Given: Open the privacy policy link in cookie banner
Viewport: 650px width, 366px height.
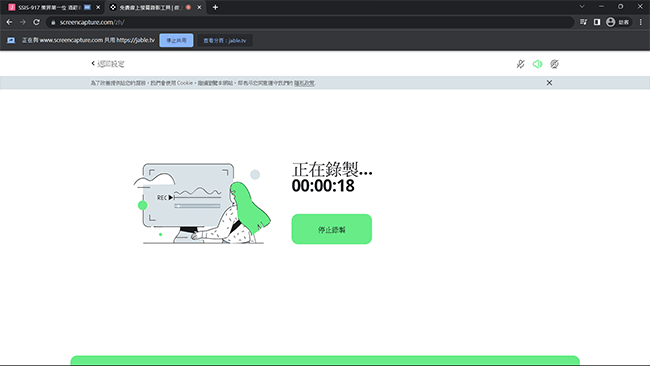Looking at the screenshot, I should coord(304,83).
